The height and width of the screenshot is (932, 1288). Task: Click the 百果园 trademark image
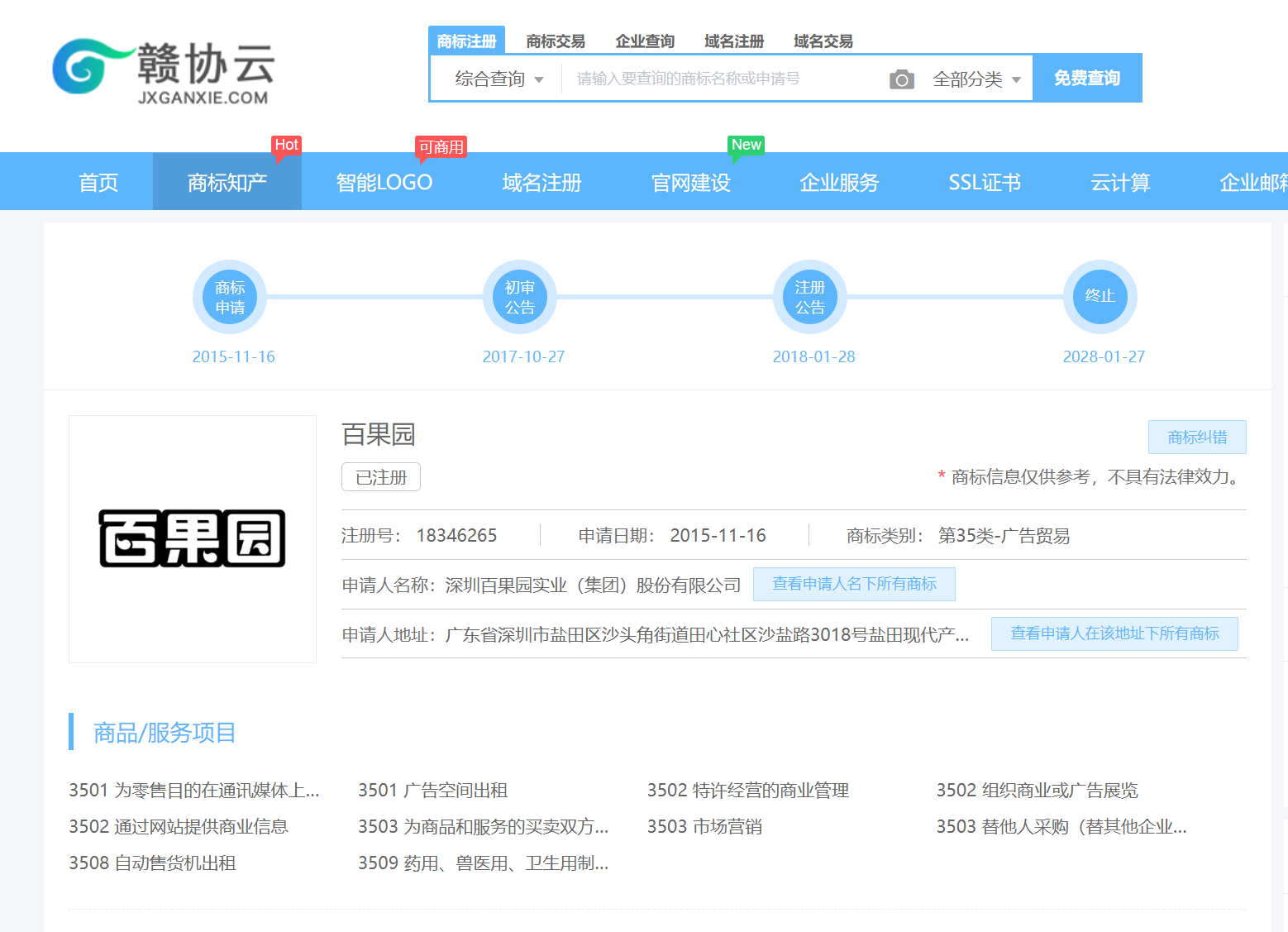(193, 538)
